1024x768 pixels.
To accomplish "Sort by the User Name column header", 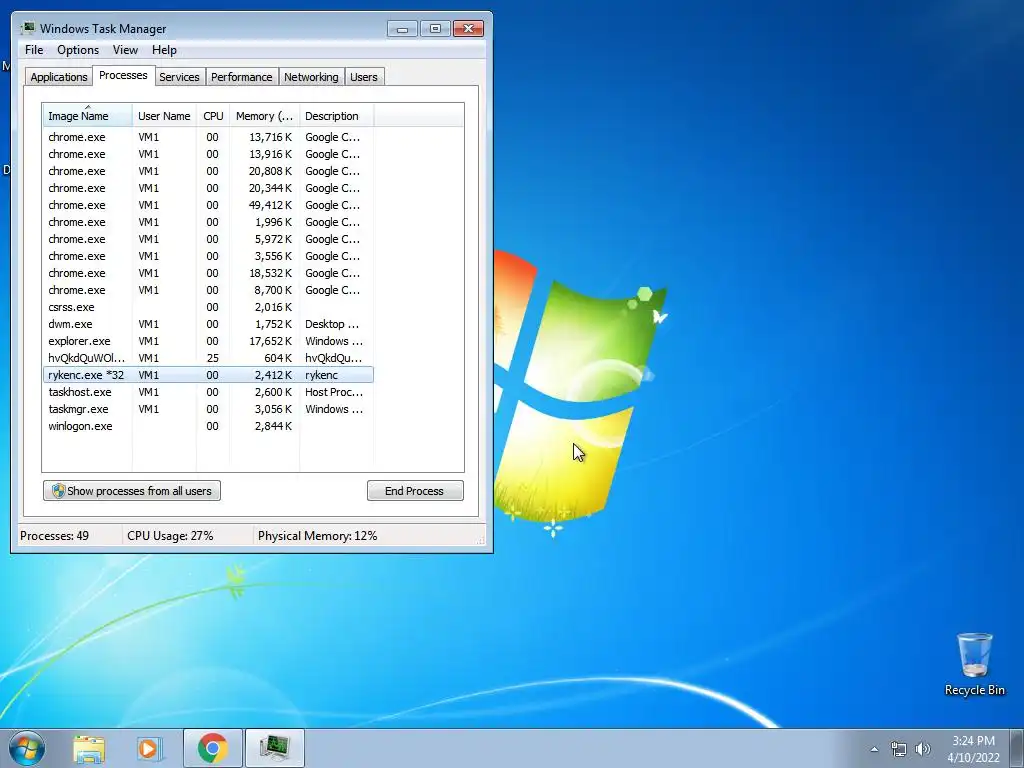I will 164,116.
